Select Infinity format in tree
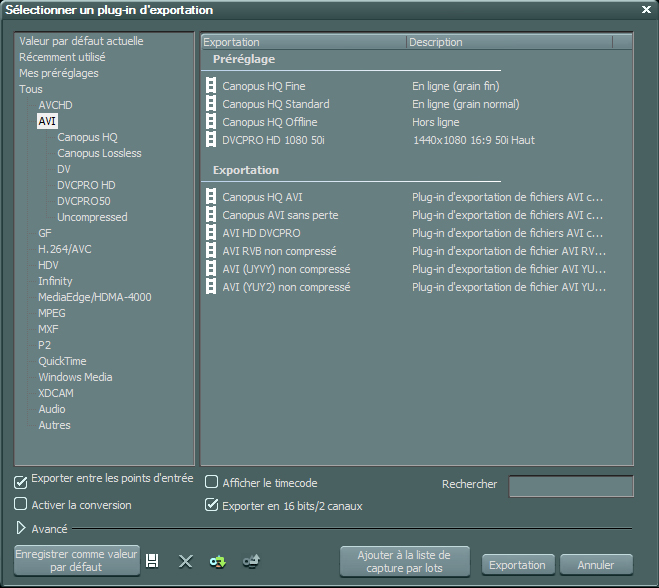 pos(55,281)
